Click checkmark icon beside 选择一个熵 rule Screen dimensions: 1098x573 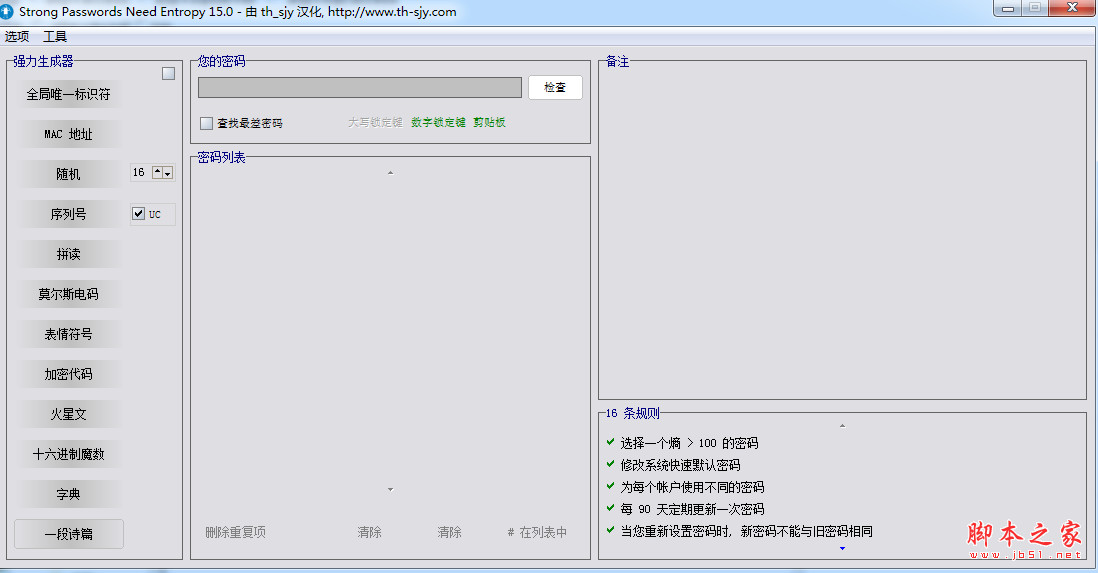[611, 442]
